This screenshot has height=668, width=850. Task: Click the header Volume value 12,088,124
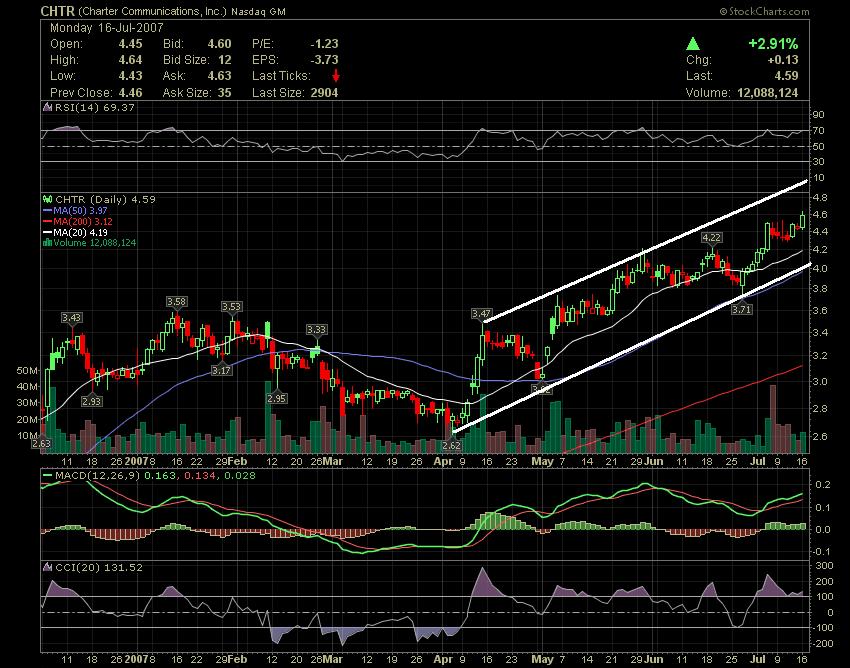click(768, 93)
